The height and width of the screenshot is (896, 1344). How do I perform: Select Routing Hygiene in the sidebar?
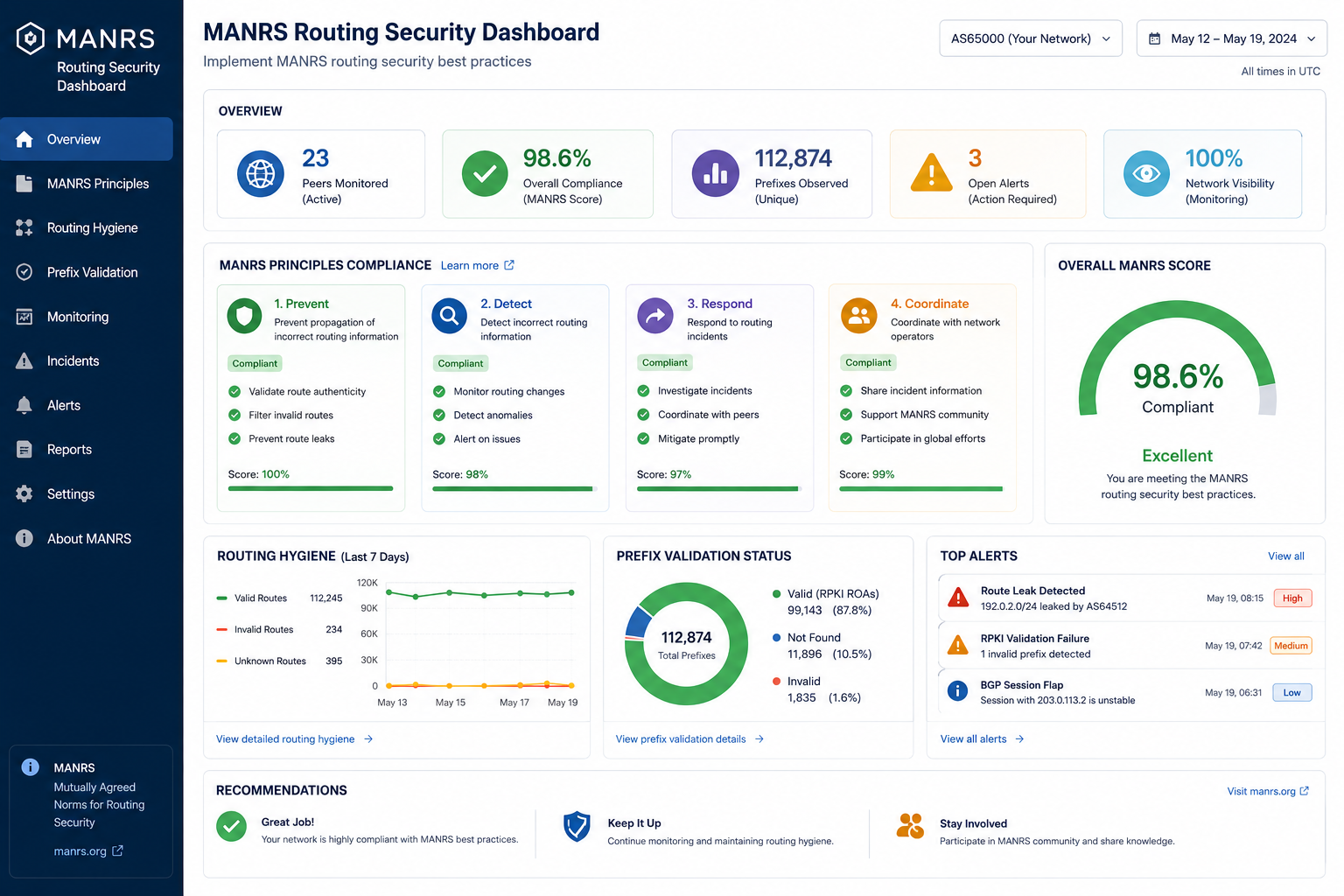pyautogui.click(x=87, y=228)
